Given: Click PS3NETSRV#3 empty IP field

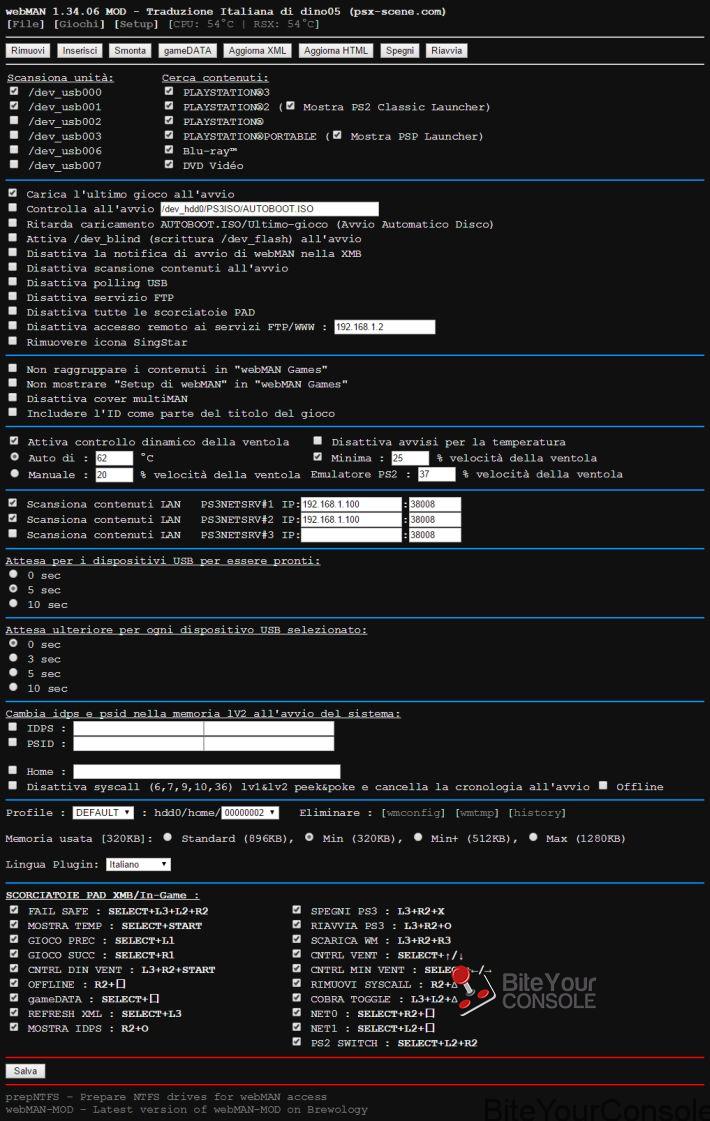Looking at the screenshot, I should (x=351, y=535).
